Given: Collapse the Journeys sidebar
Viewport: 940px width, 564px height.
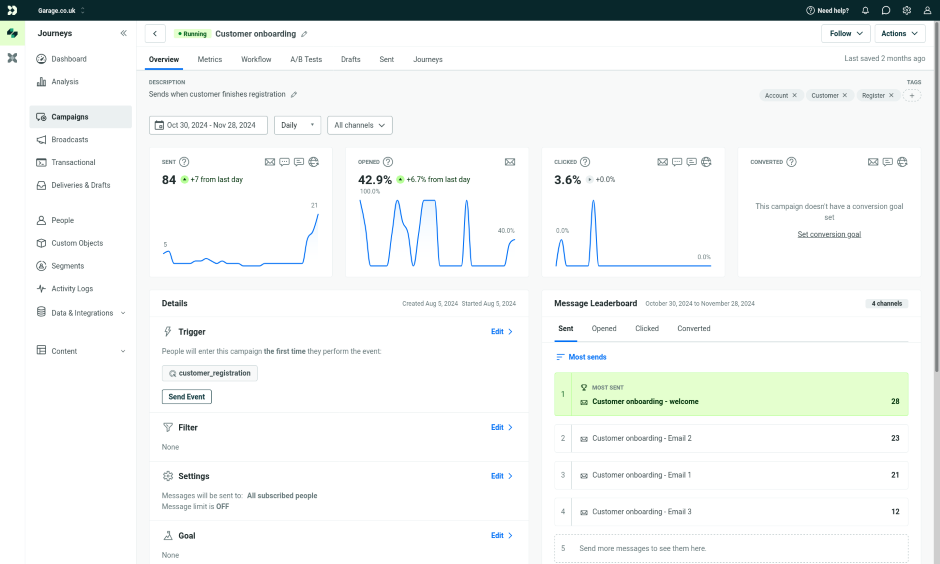Looking at the screenshot, I should point(123,34).
